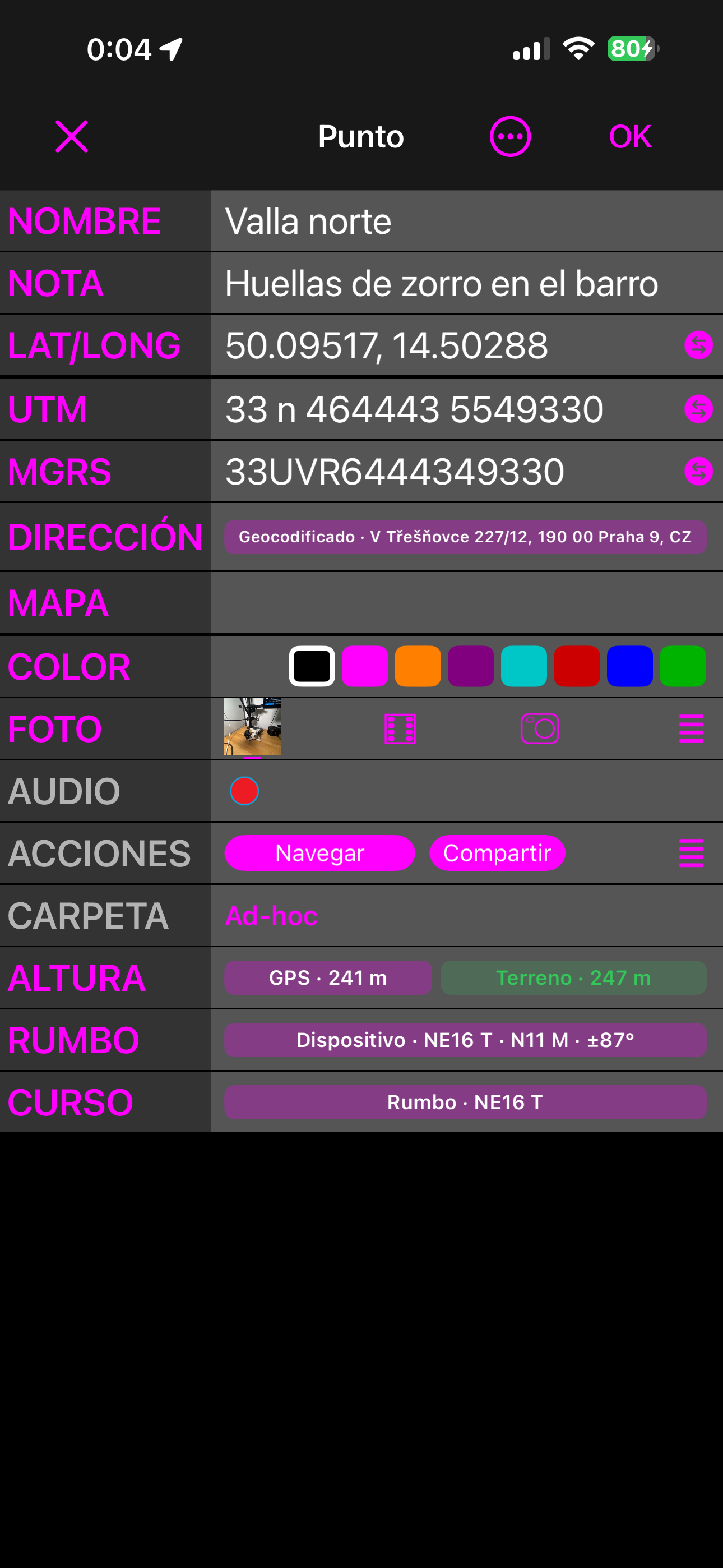
Task: Close the Punto editor with the X
Action: point(72,136)
